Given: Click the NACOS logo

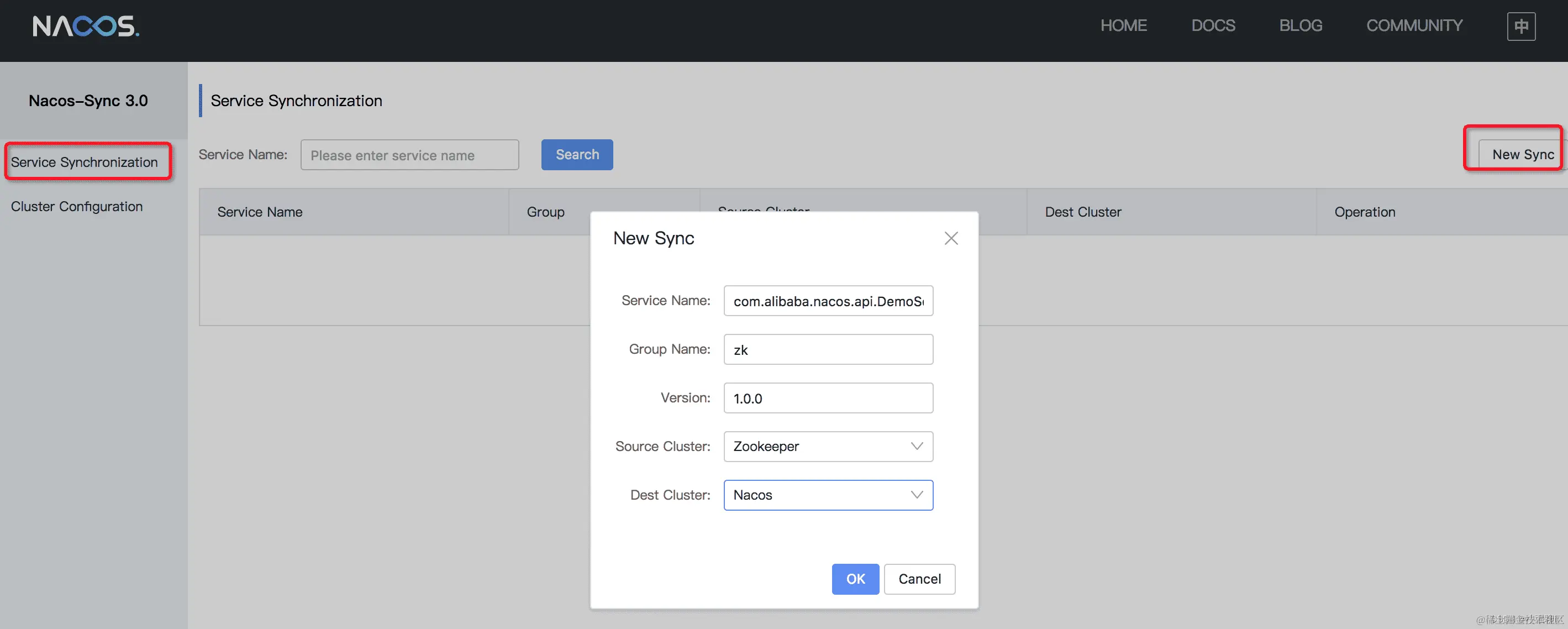Looking at the screenshot, I should pos(86,26).
